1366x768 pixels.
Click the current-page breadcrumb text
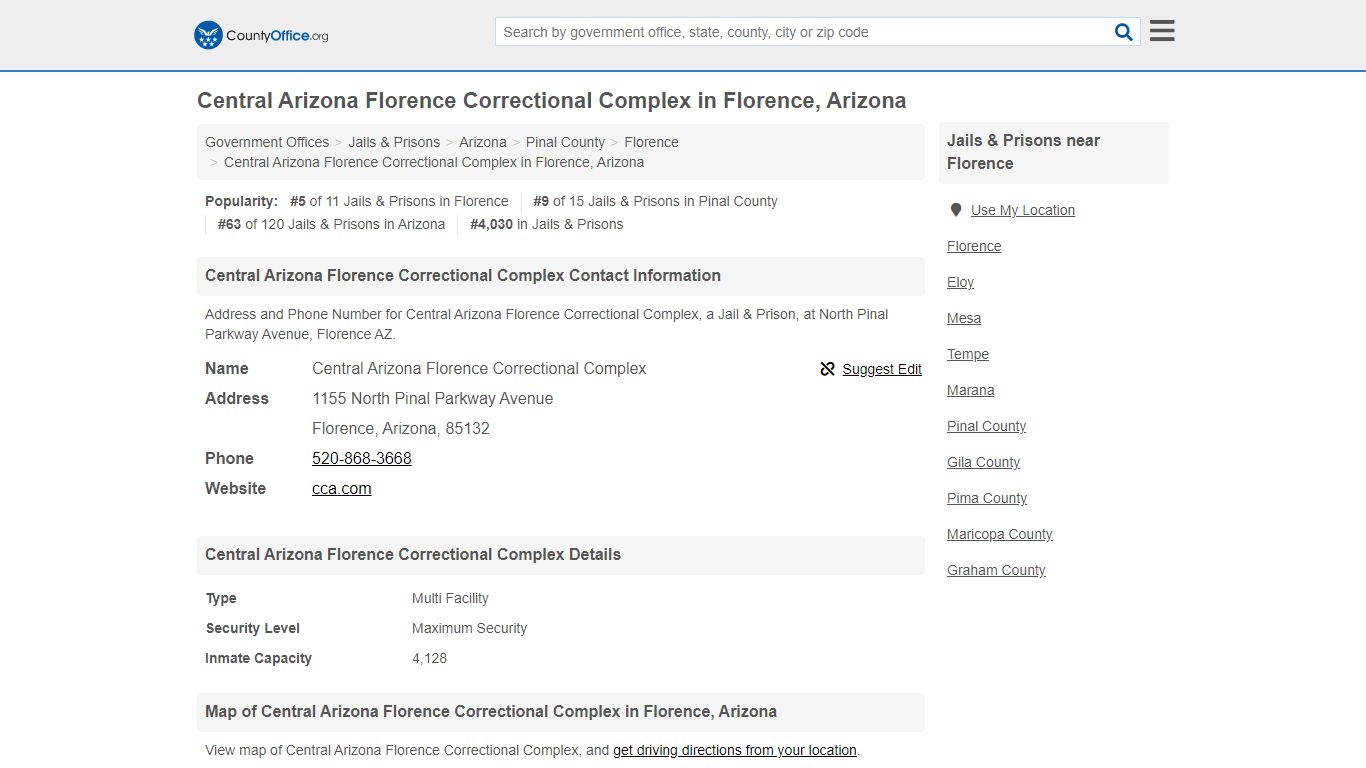[x=434, y=162]
